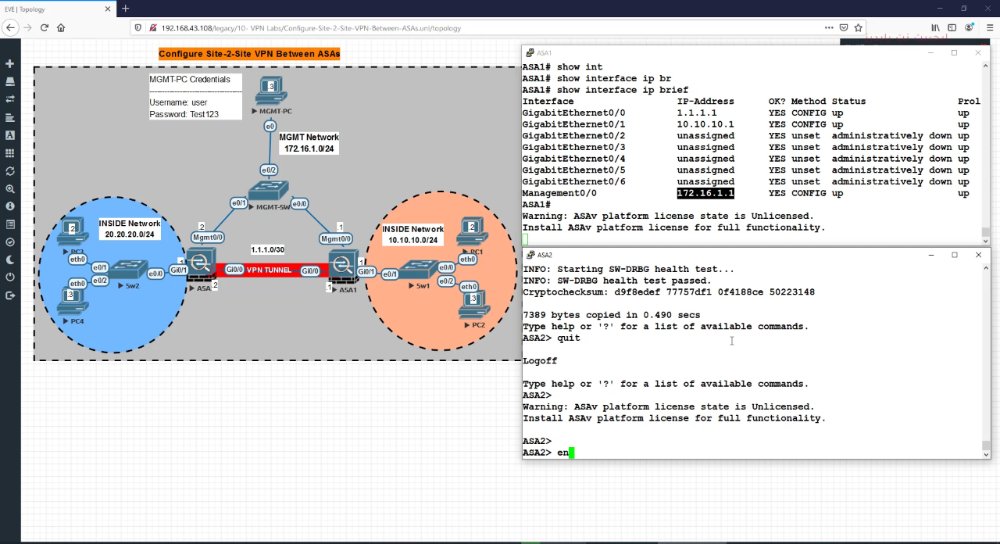
Task: Click the site security shield icon in address bar
Action: [138, 27]
